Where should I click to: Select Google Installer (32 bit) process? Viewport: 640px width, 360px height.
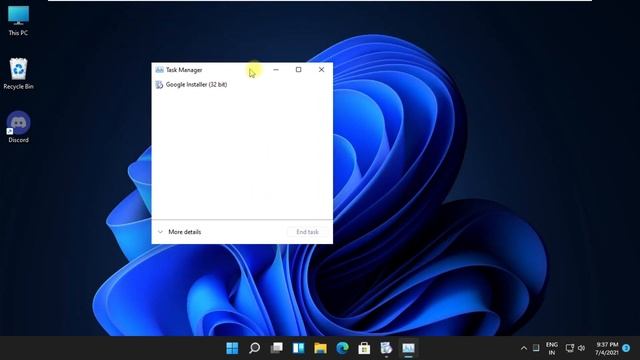click(191, 84)
